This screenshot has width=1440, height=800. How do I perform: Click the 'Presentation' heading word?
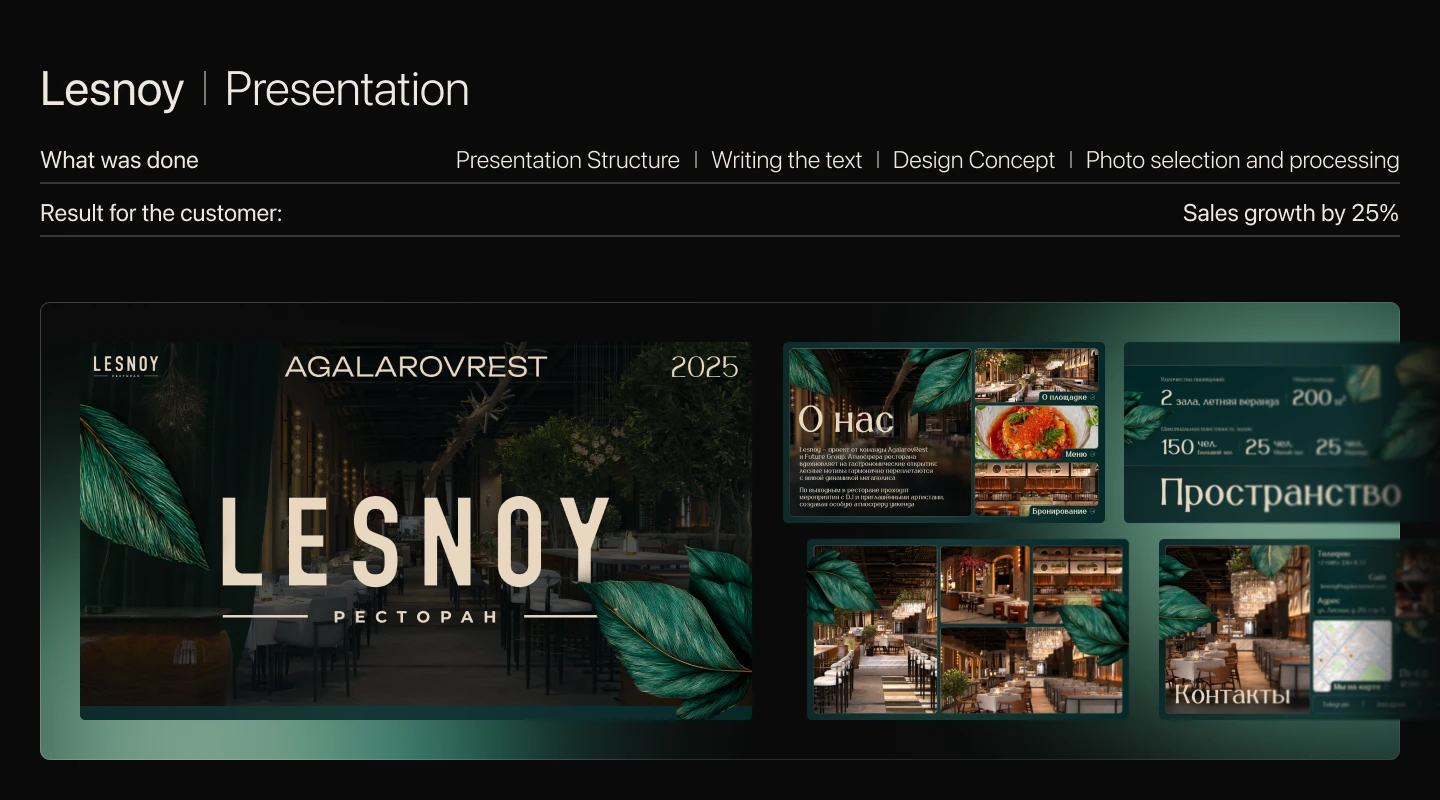tap(347, 90)
